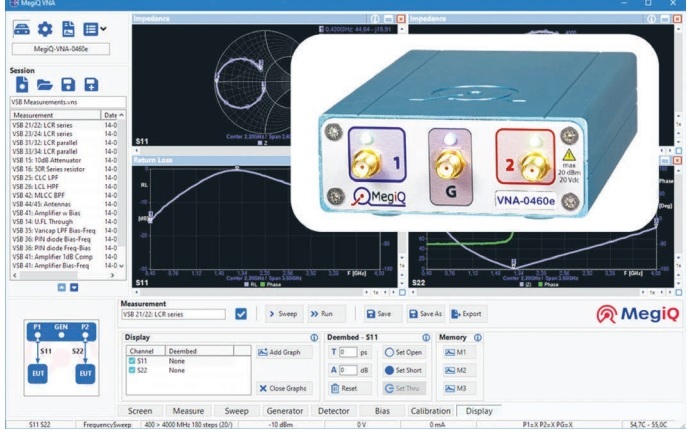Click the Measurement column header
The image size is (692, 435).
[55, 115]
